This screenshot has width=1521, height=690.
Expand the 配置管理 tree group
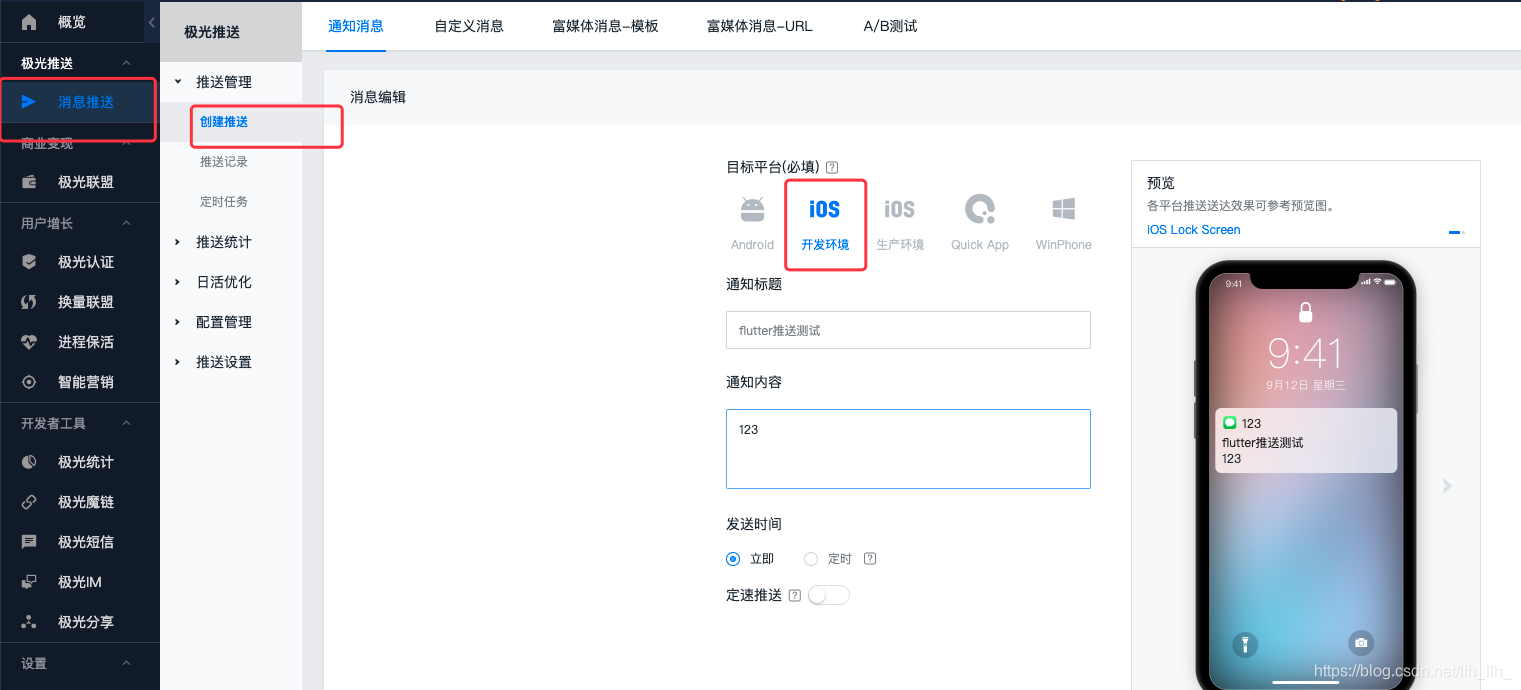pyautogui.click(x=178, y=322)
